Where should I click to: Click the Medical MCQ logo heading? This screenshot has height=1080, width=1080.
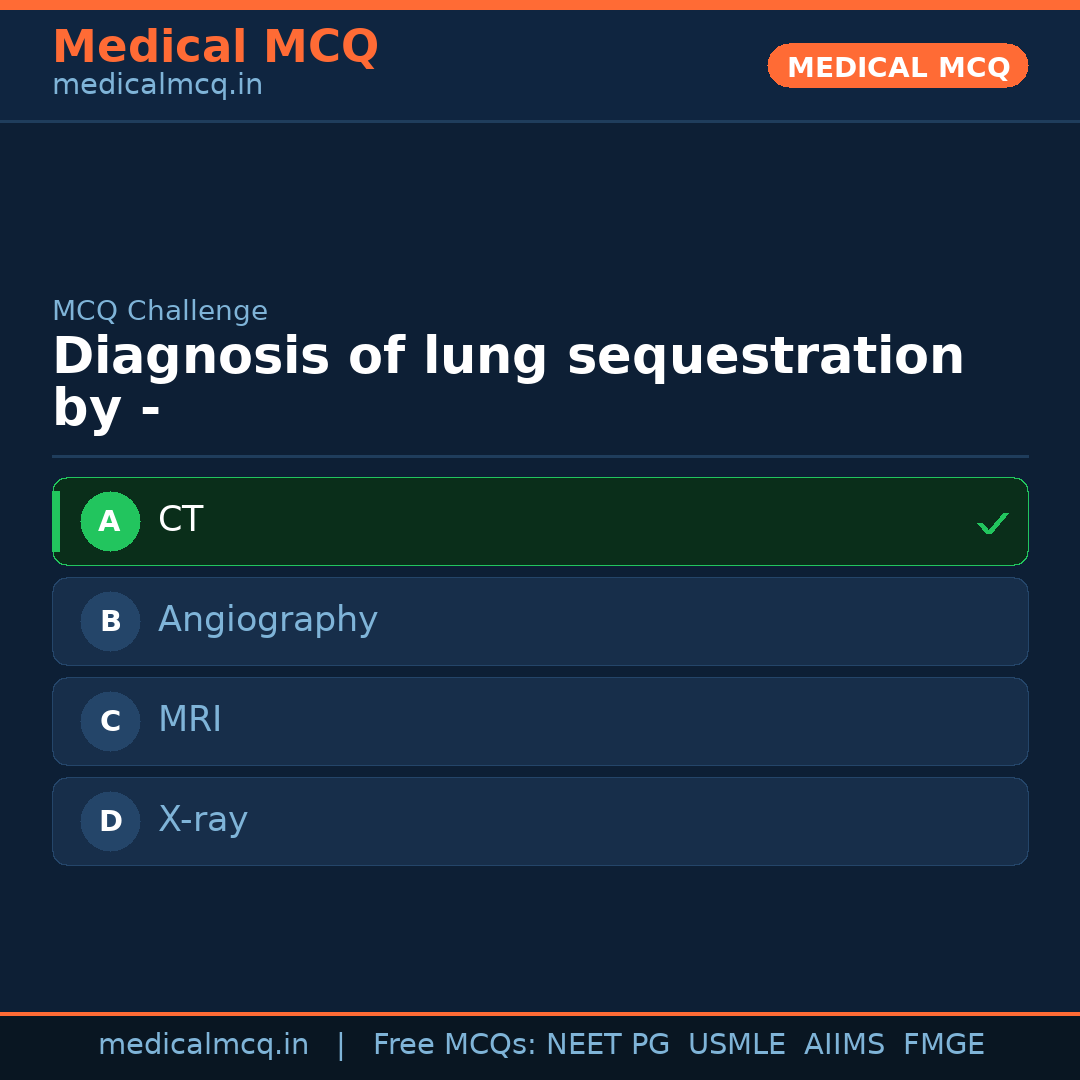215,46
